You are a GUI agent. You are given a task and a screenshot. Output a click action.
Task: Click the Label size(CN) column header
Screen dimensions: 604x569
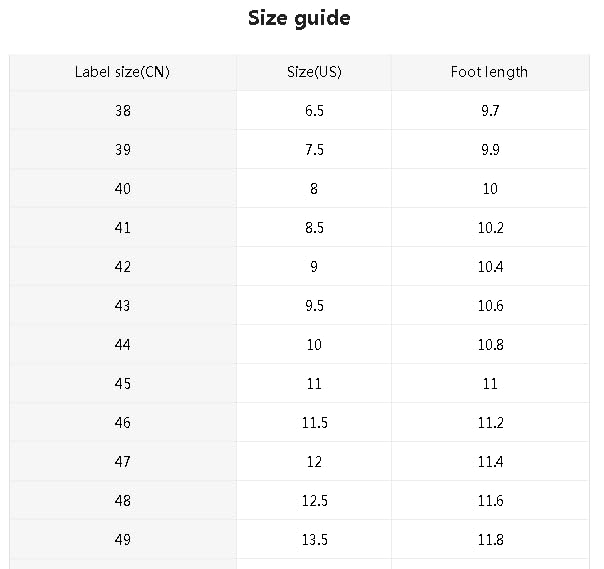click(x=122, y=72)
